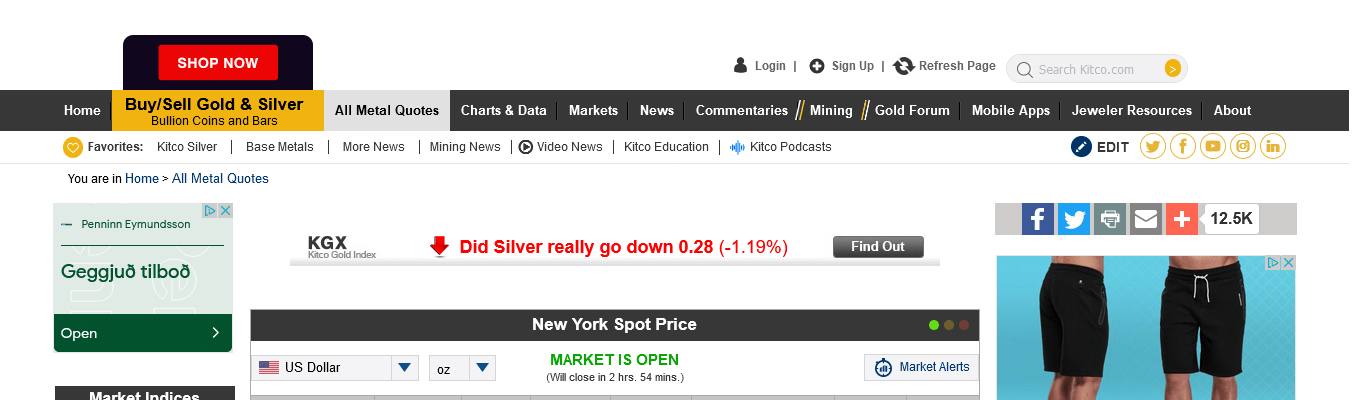This screenshot has height=400, width=1366.
Task: Share the page by email envelope icon
Action: coord(1145,219)
